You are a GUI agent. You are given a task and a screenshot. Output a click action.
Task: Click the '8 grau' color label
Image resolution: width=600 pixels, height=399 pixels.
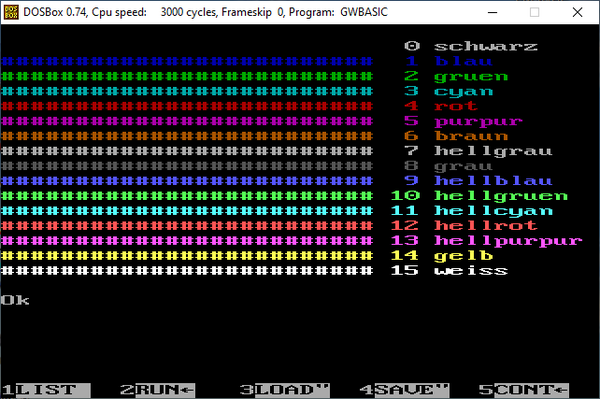coord(448,166)
